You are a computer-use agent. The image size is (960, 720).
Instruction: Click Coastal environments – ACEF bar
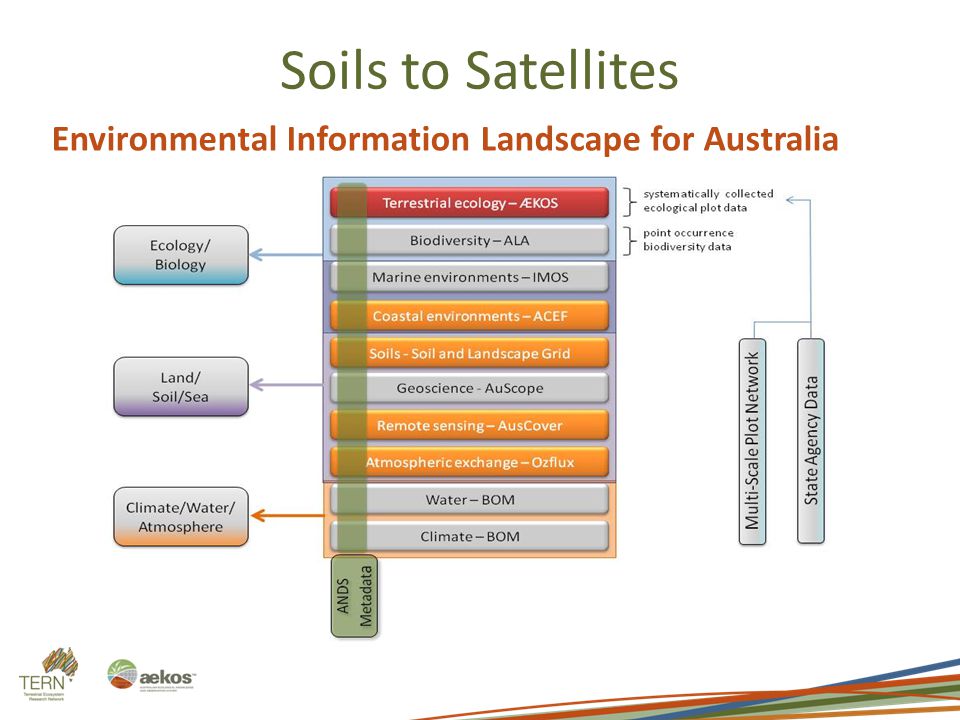pyautogui.click(x=470, y=316)
